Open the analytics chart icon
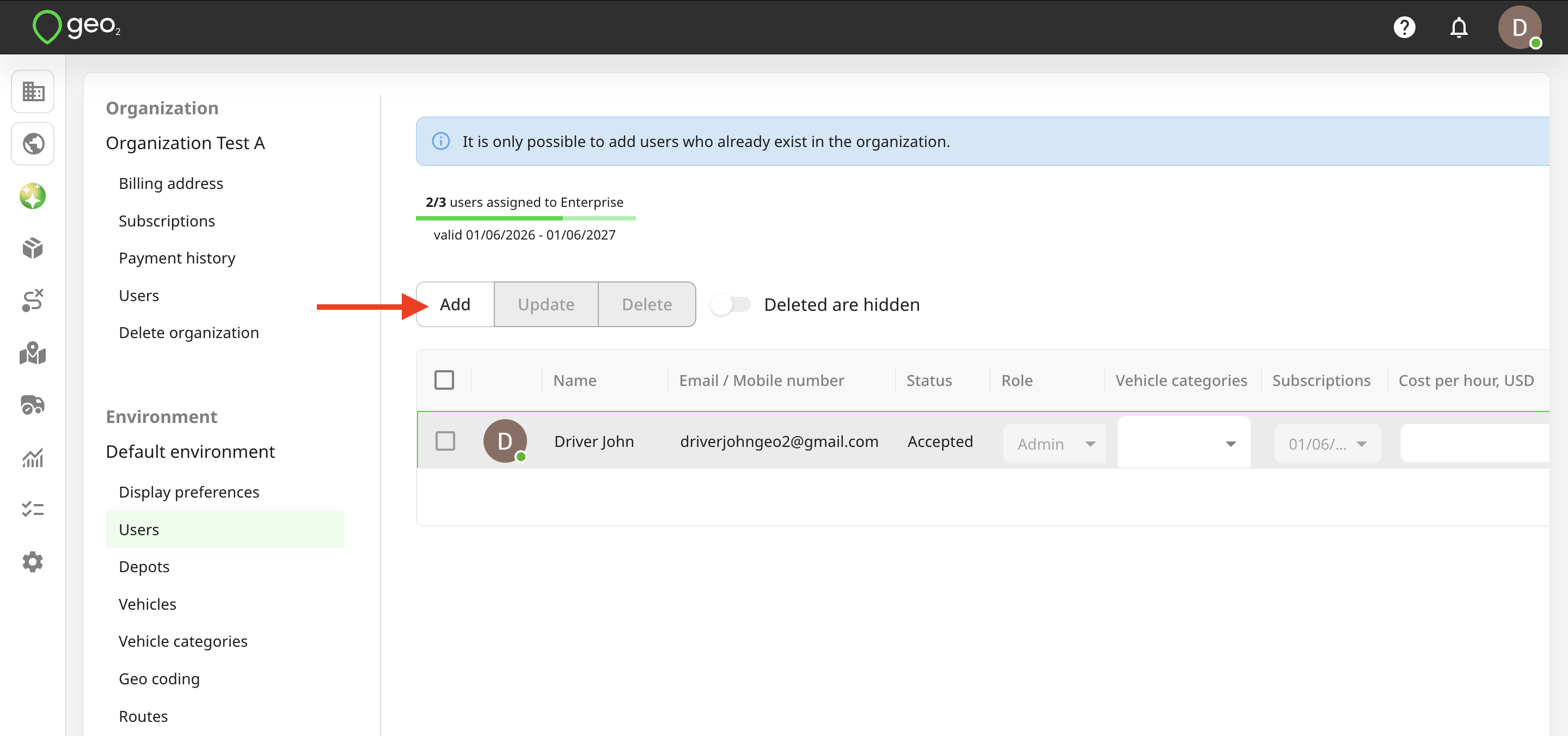The height and width of the screenshot is (736, 1568). coord(33,457)
